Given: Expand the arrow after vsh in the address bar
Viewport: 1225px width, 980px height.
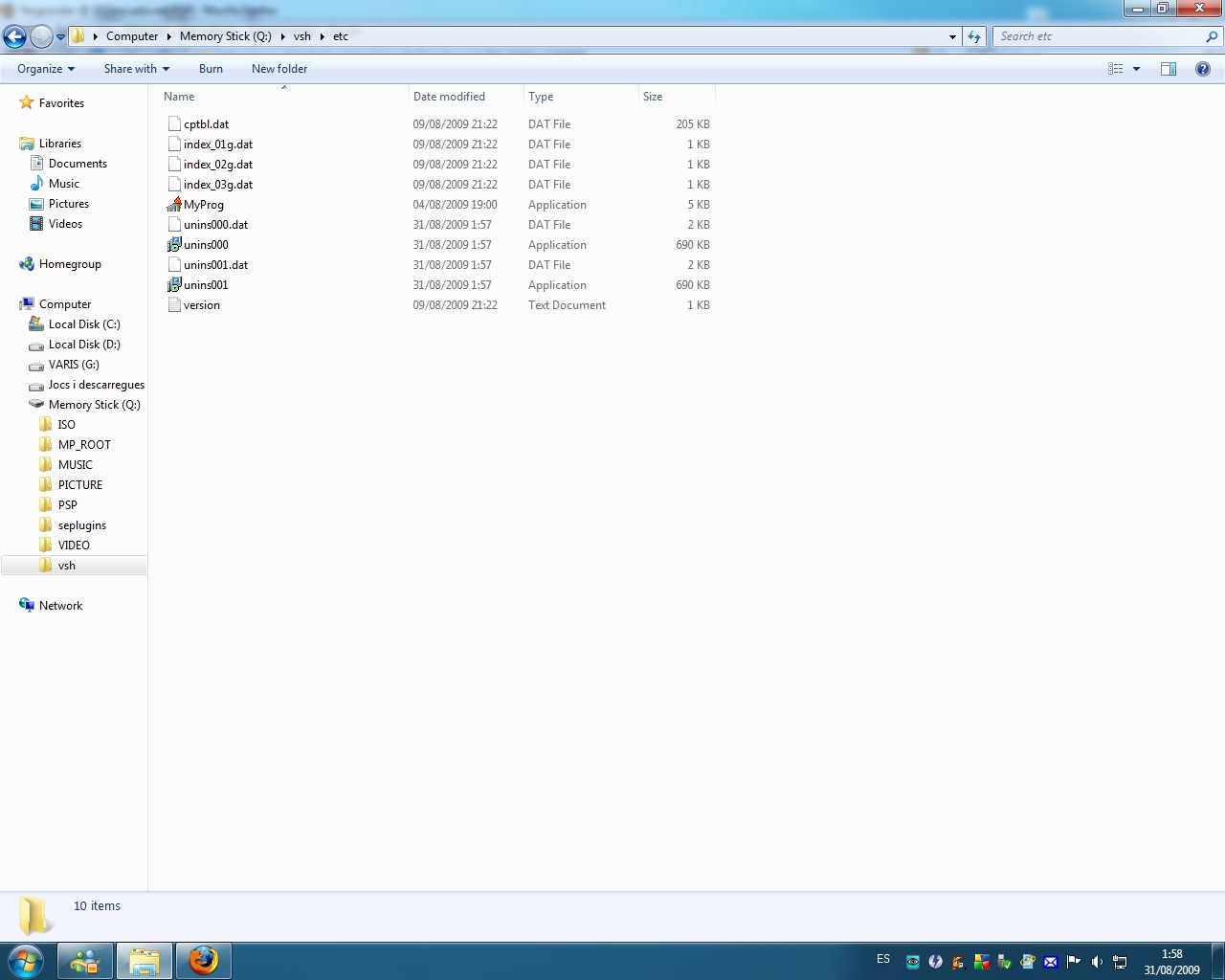Looking at the screenshot, I should [322, 36].
